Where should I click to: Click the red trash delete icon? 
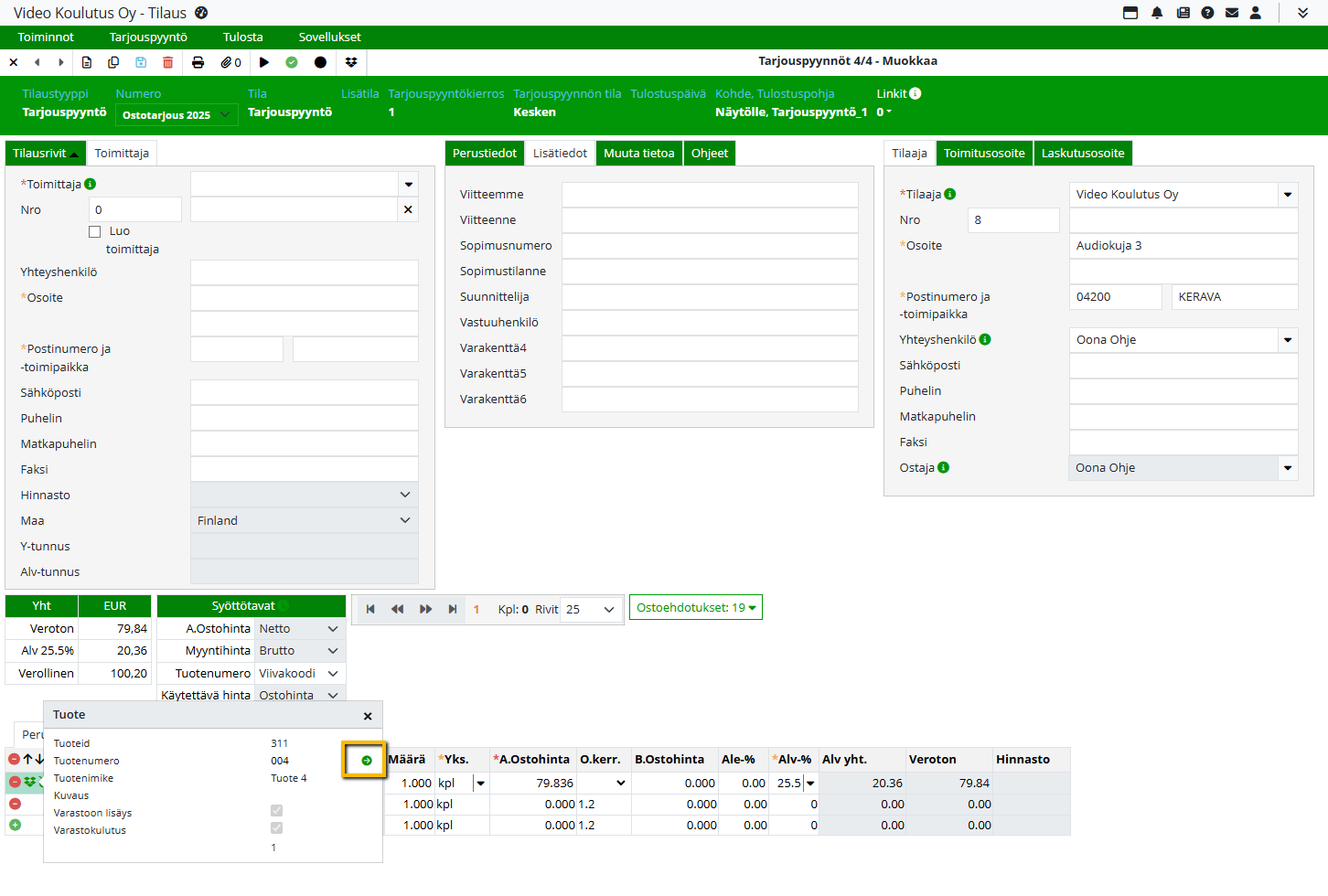tap(167, 62)
